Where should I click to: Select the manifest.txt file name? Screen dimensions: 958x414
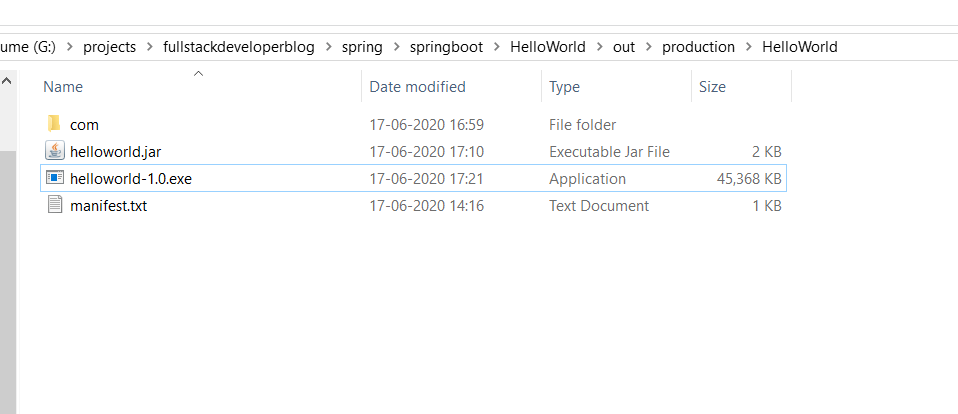[109, 206]
